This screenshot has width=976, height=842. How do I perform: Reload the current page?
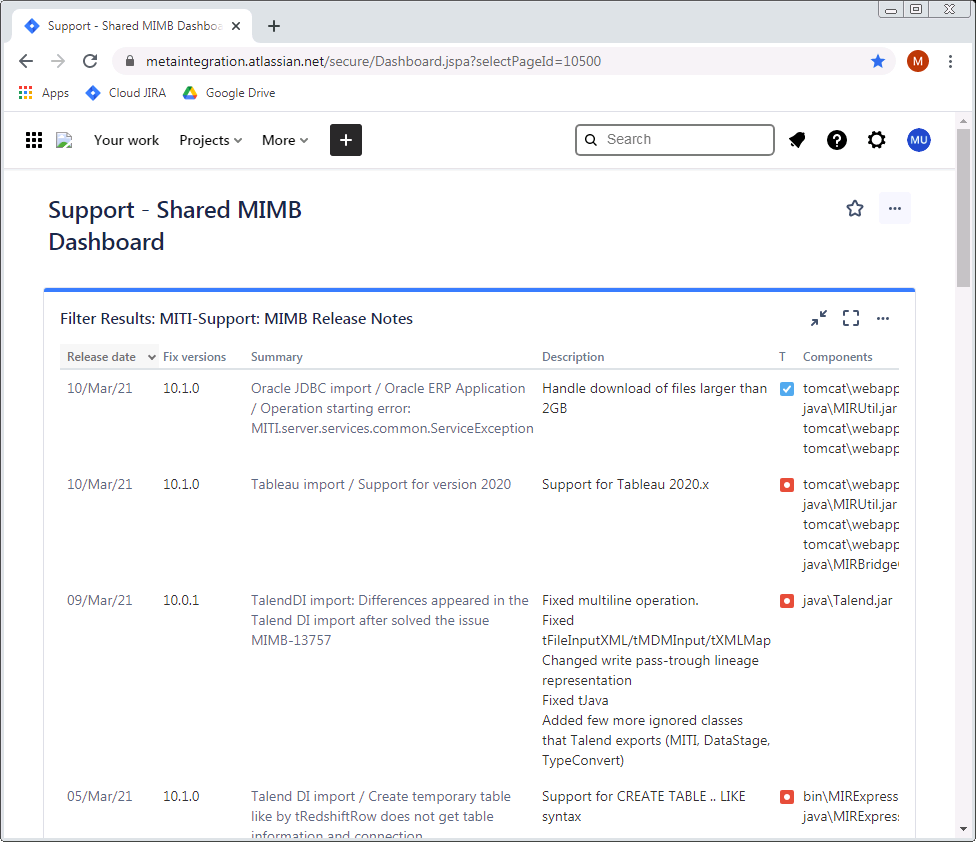(90, 61)
